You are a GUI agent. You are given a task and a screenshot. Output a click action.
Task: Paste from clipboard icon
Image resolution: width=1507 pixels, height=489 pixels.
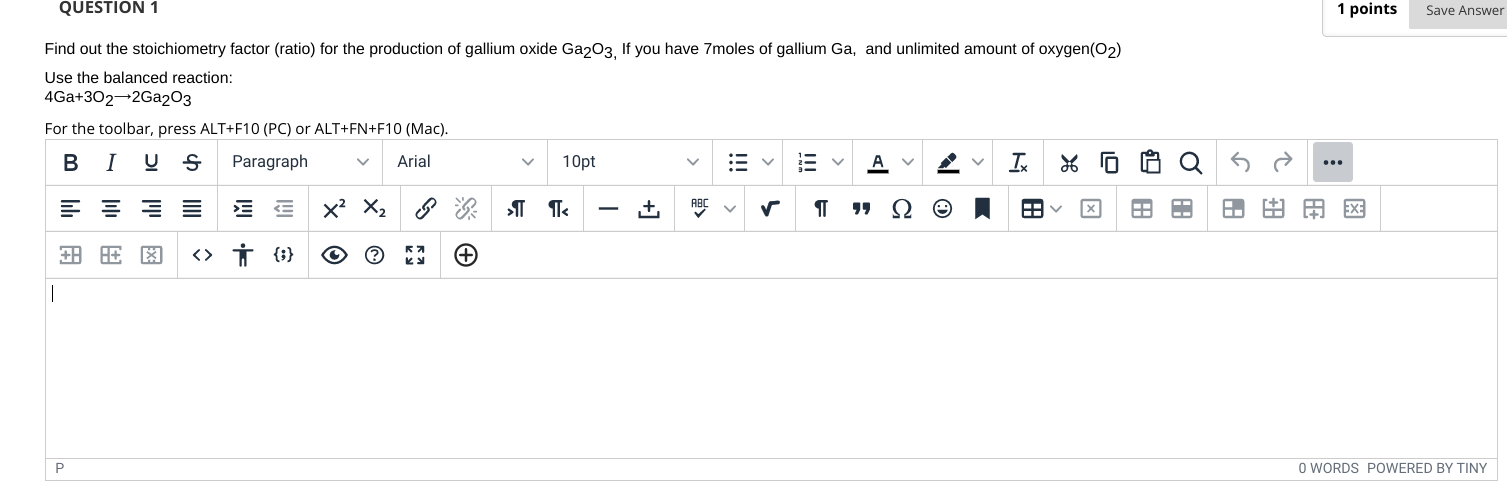click(x=1149, y=162)
